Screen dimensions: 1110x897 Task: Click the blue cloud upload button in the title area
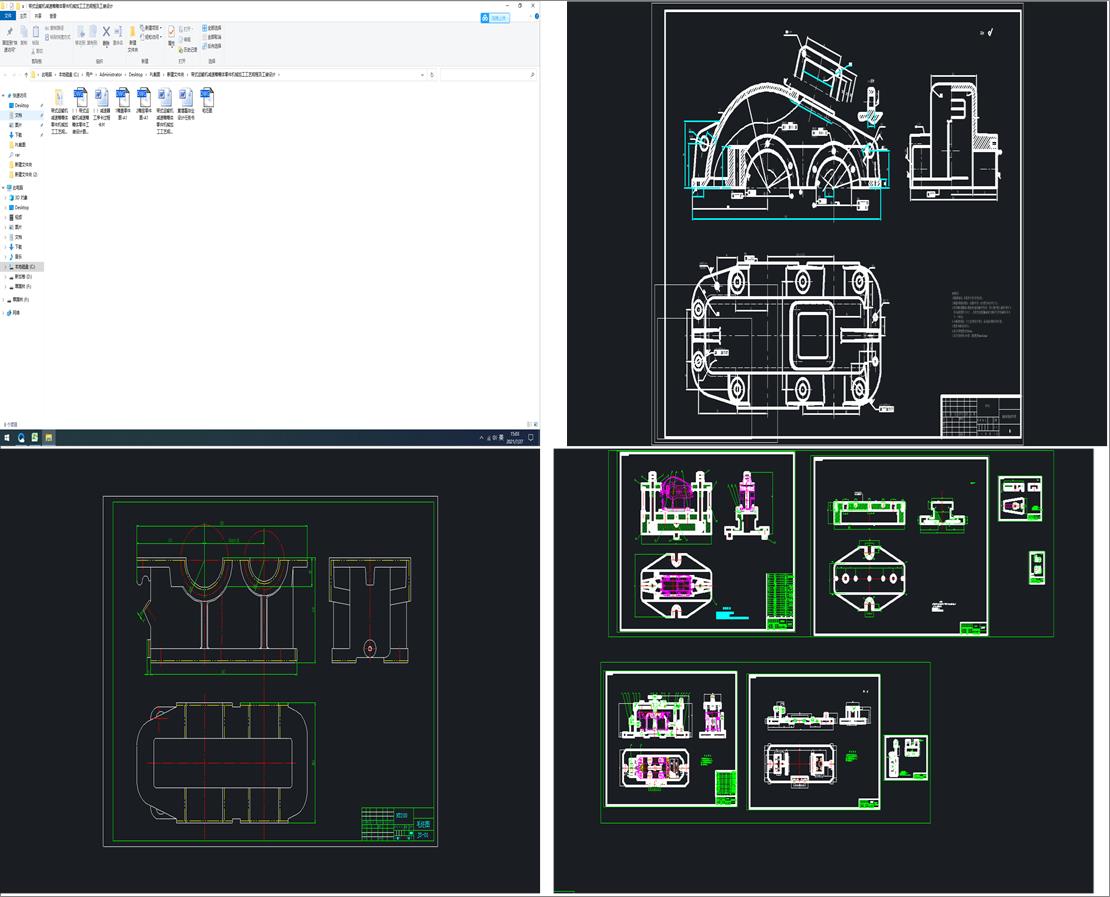click(495, 18)
